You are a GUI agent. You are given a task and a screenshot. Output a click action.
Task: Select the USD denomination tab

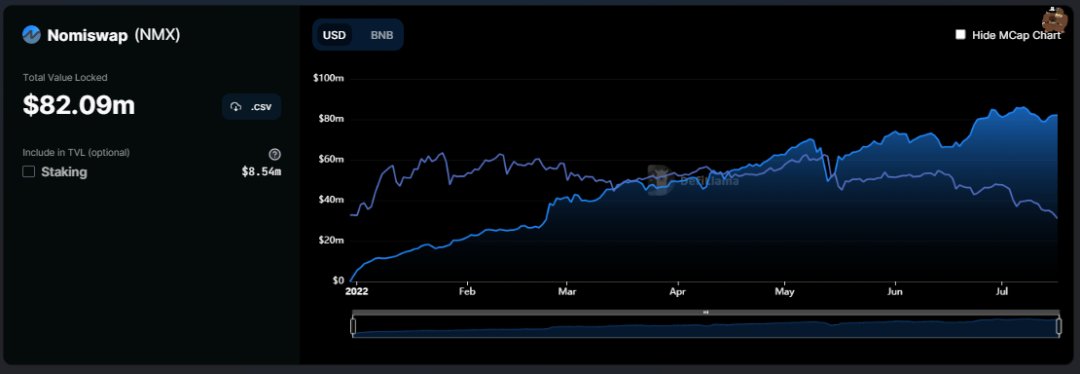tap(334, 34)
